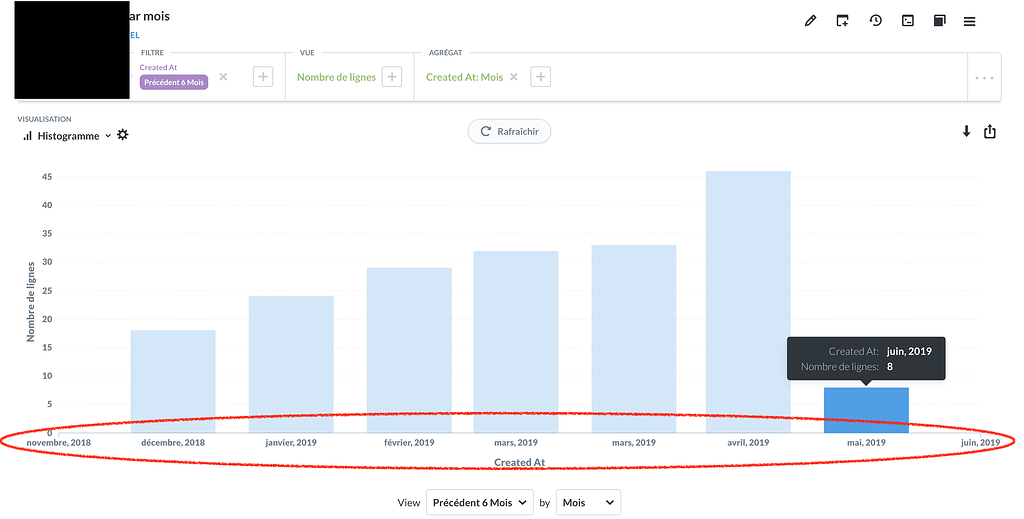Add a metric next to Nombre de lignes

point(392,77)
